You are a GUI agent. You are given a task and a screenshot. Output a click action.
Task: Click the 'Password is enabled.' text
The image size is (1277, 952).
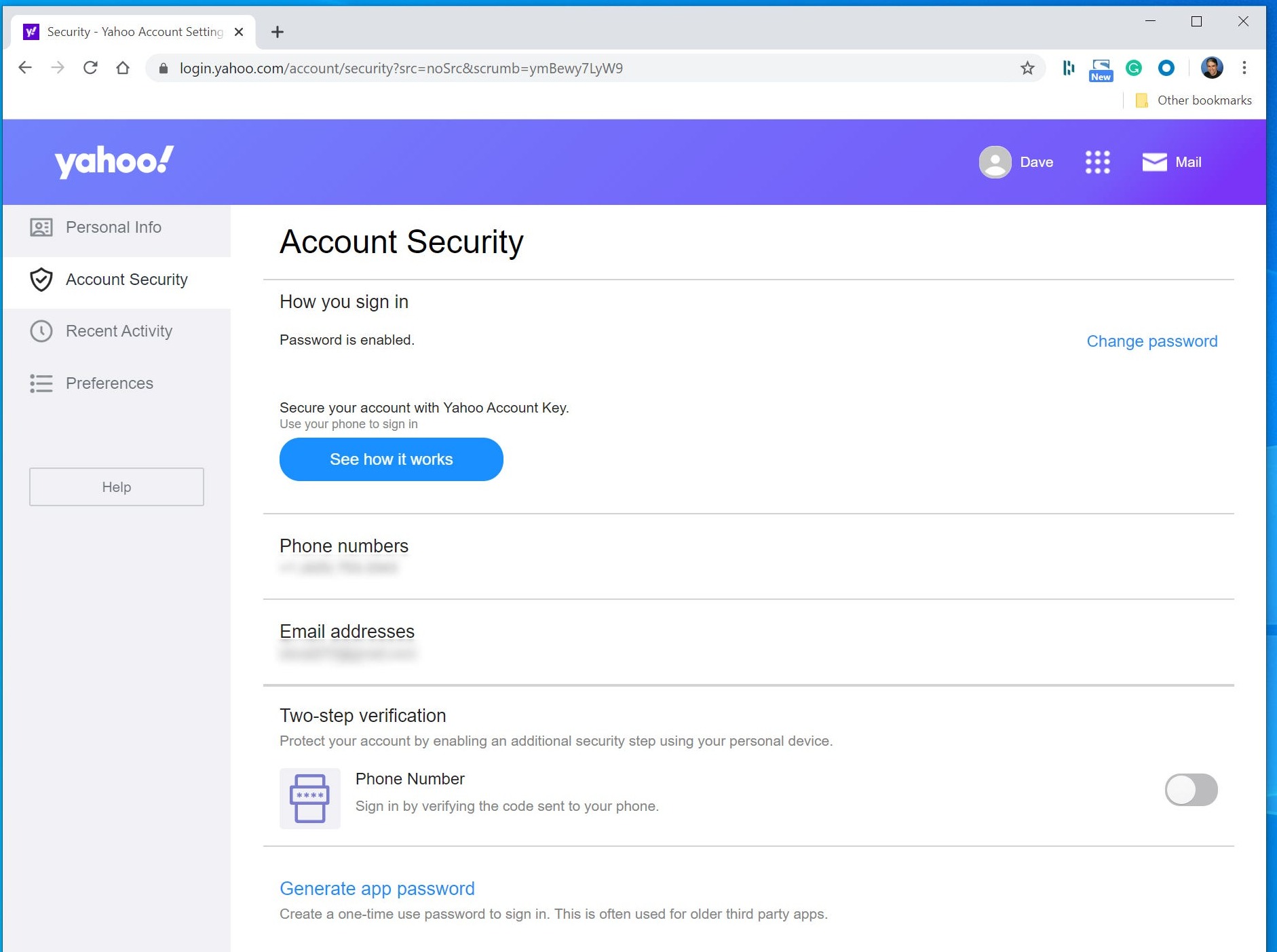click(x=347, y=340)
